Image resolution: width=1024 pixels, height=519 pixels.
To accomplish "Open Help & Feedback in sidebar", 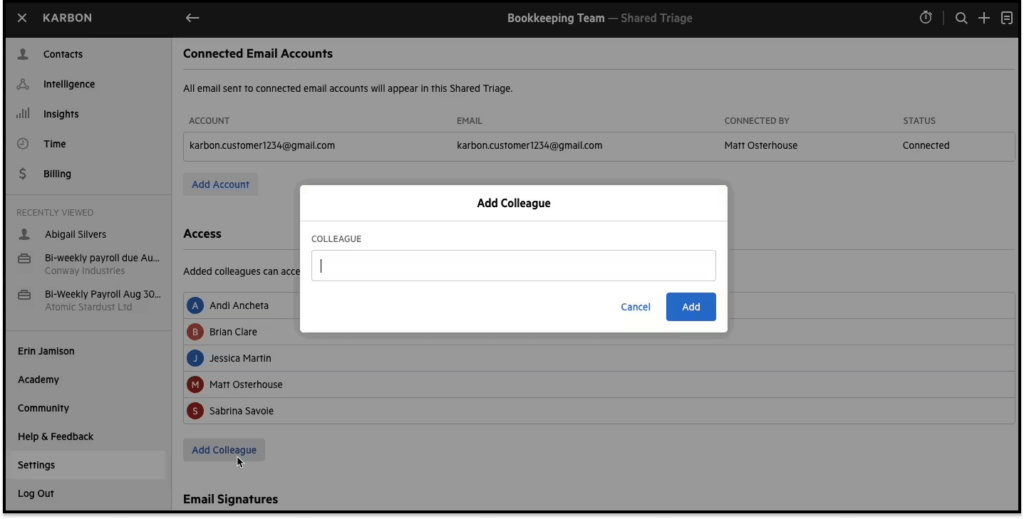I will pyautogui.click(x=55, y=436).
